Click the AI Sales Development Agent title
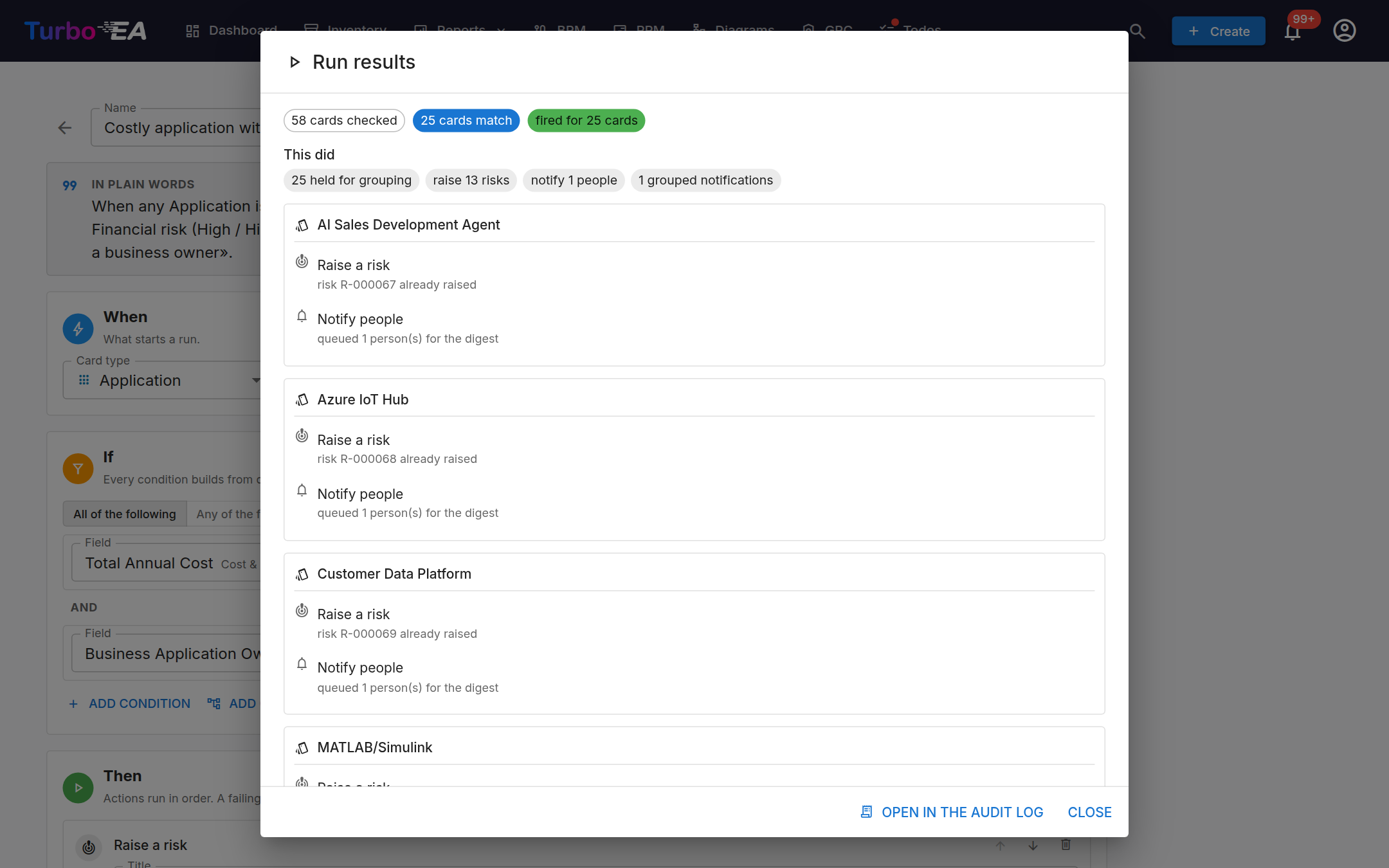The width and height of the screenshot is (1389, 868). 408,225
